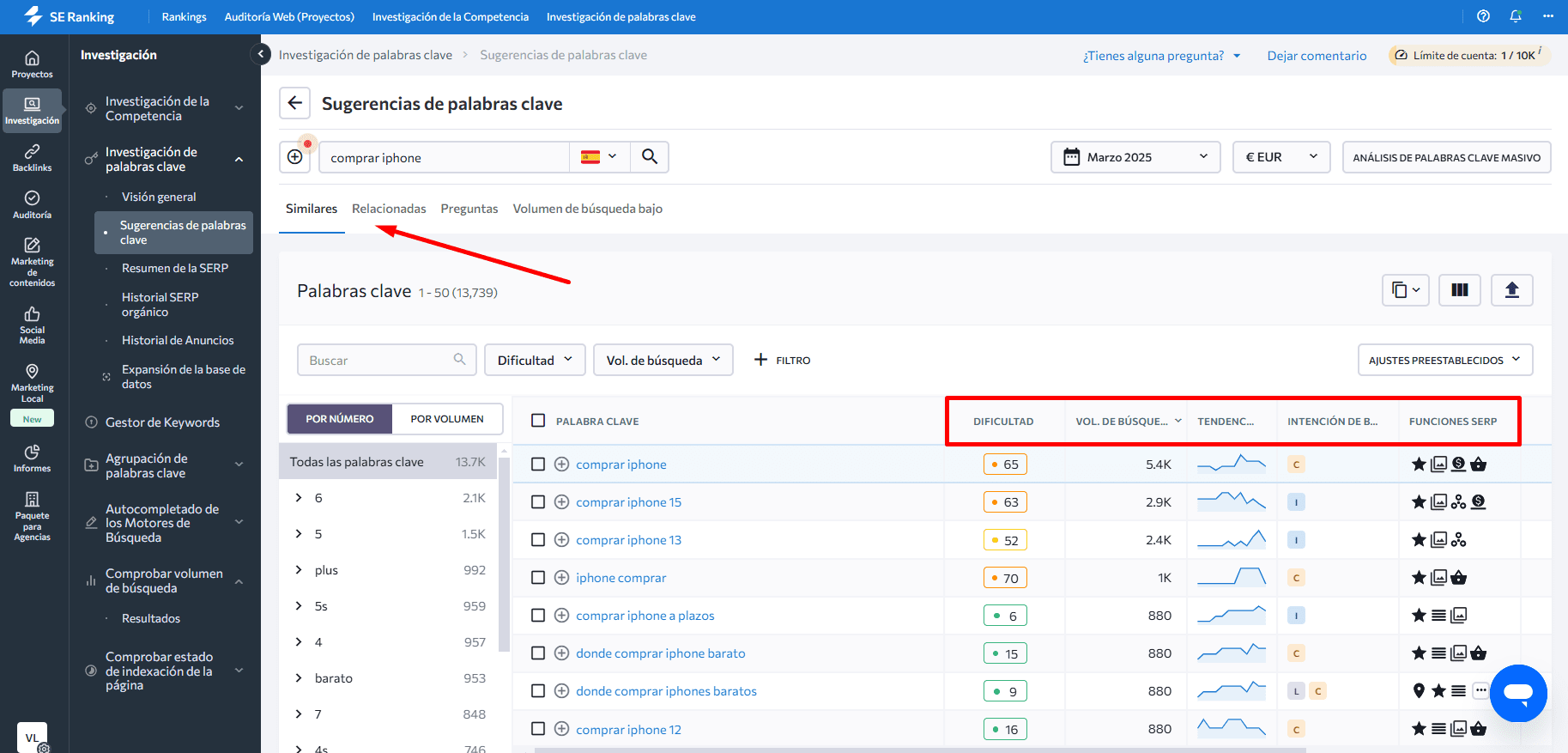
Task: Open the columns settings icon
Action: click(x=1460, y=290)
